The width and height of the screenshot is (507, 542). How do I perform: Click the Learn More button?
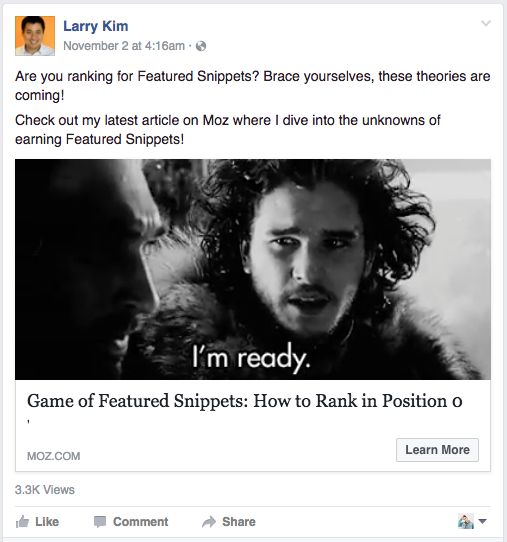click(x=437, y=450)
